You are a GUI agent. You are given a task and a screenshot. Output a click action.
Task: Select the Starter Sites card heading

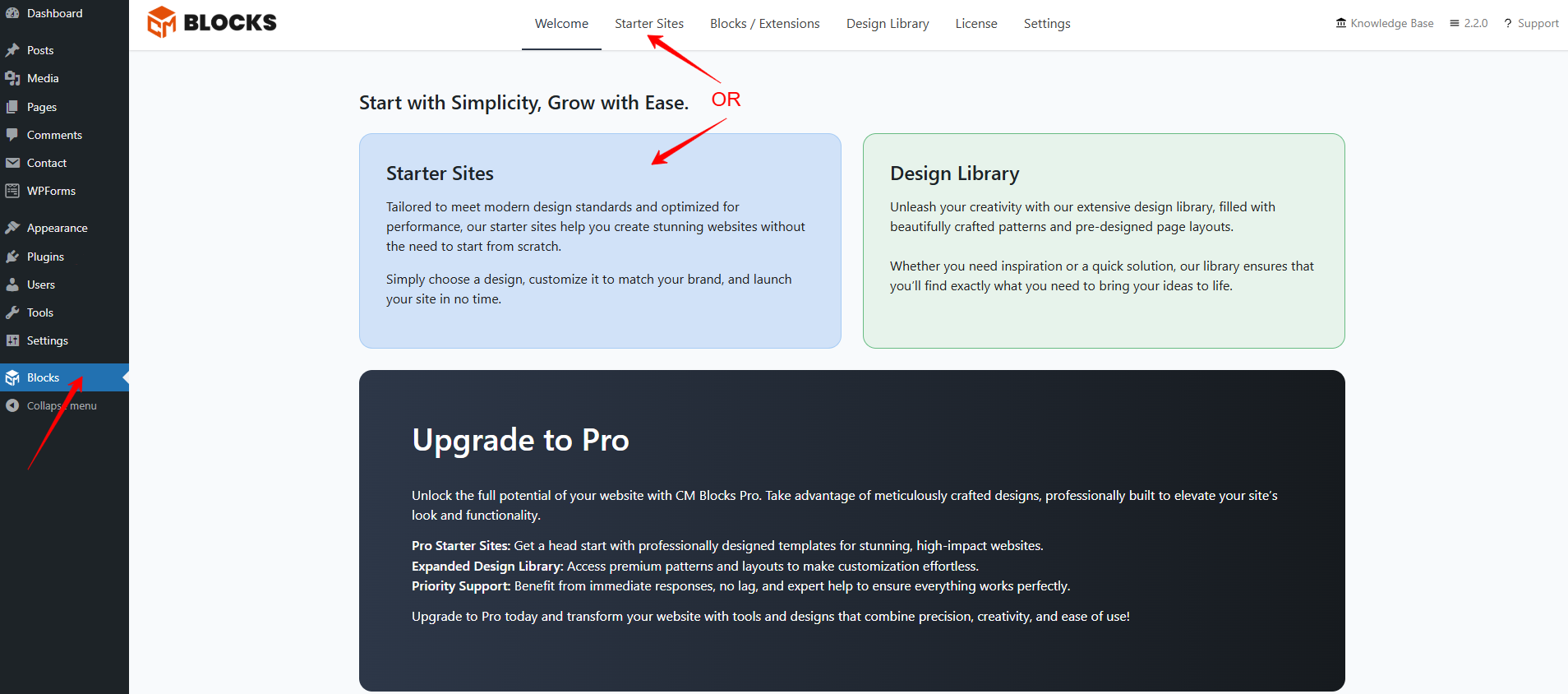coord(440,173)
